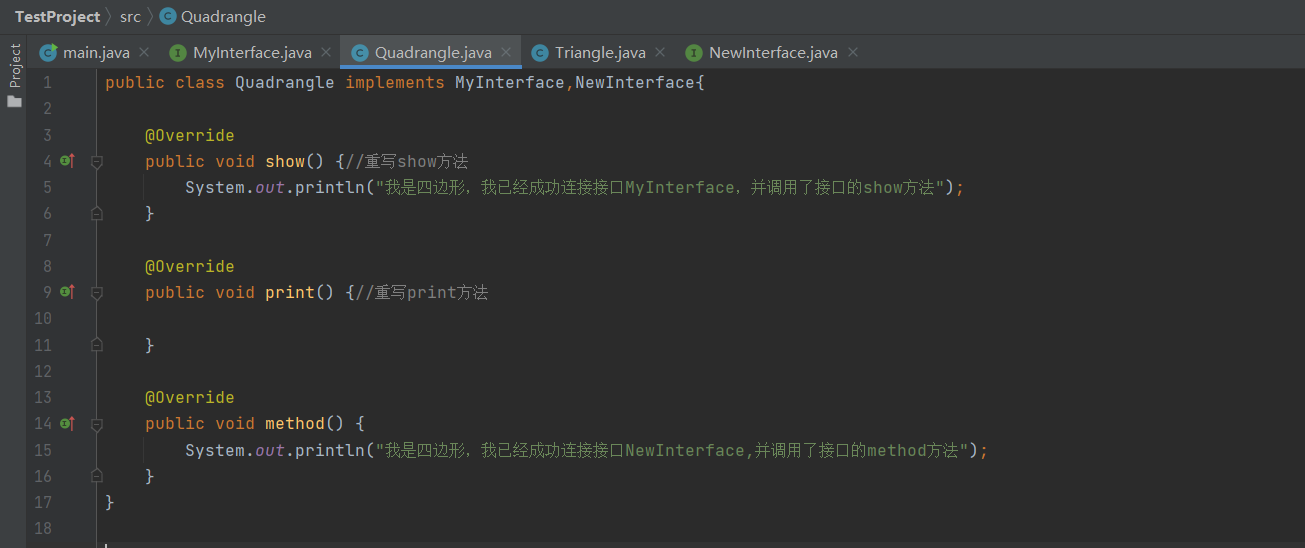Click TestProject in the breadcrumb bar
The image size is (1305, 548).
point(57,16)
